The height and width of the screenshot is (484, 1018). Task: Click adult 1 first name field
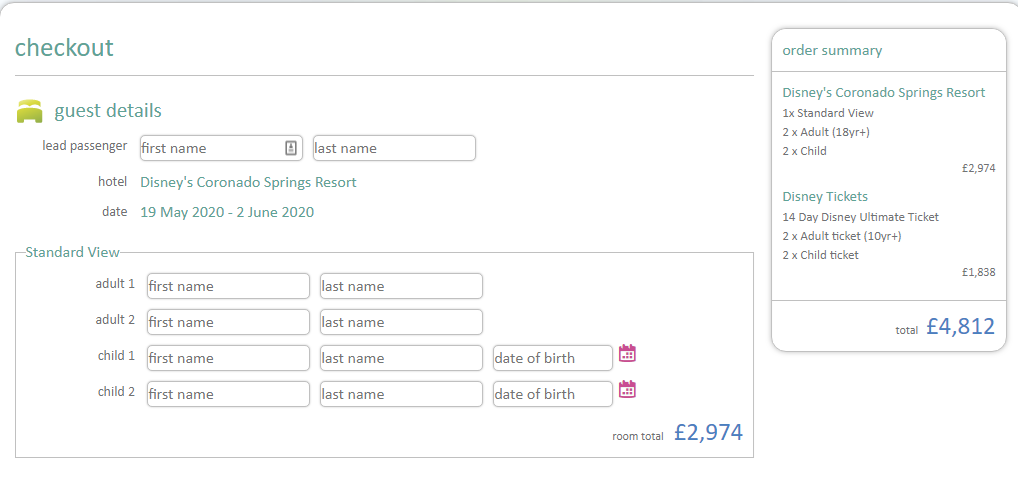pos(228,286)
